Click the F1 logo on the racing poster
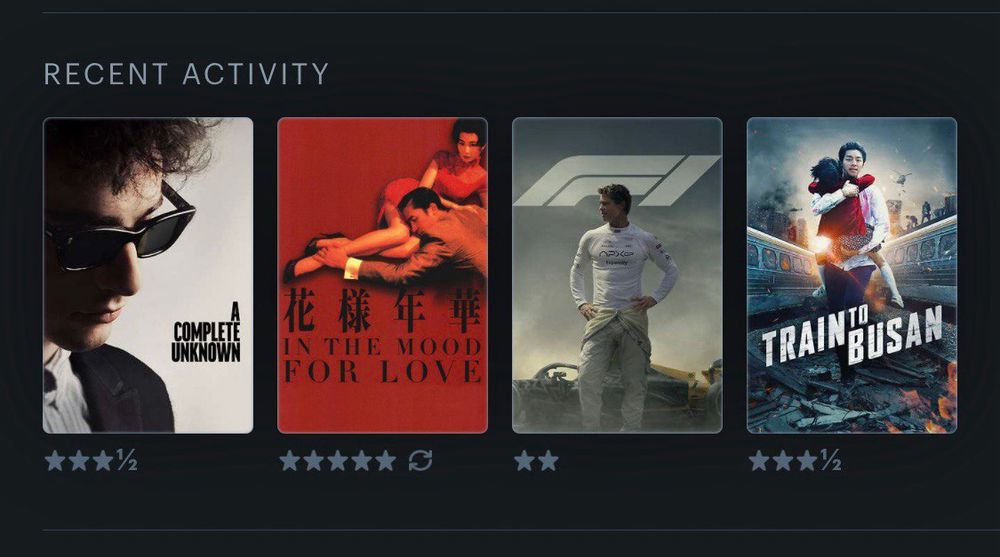This screenshot has height=557, width=1000. coord(617,181)
